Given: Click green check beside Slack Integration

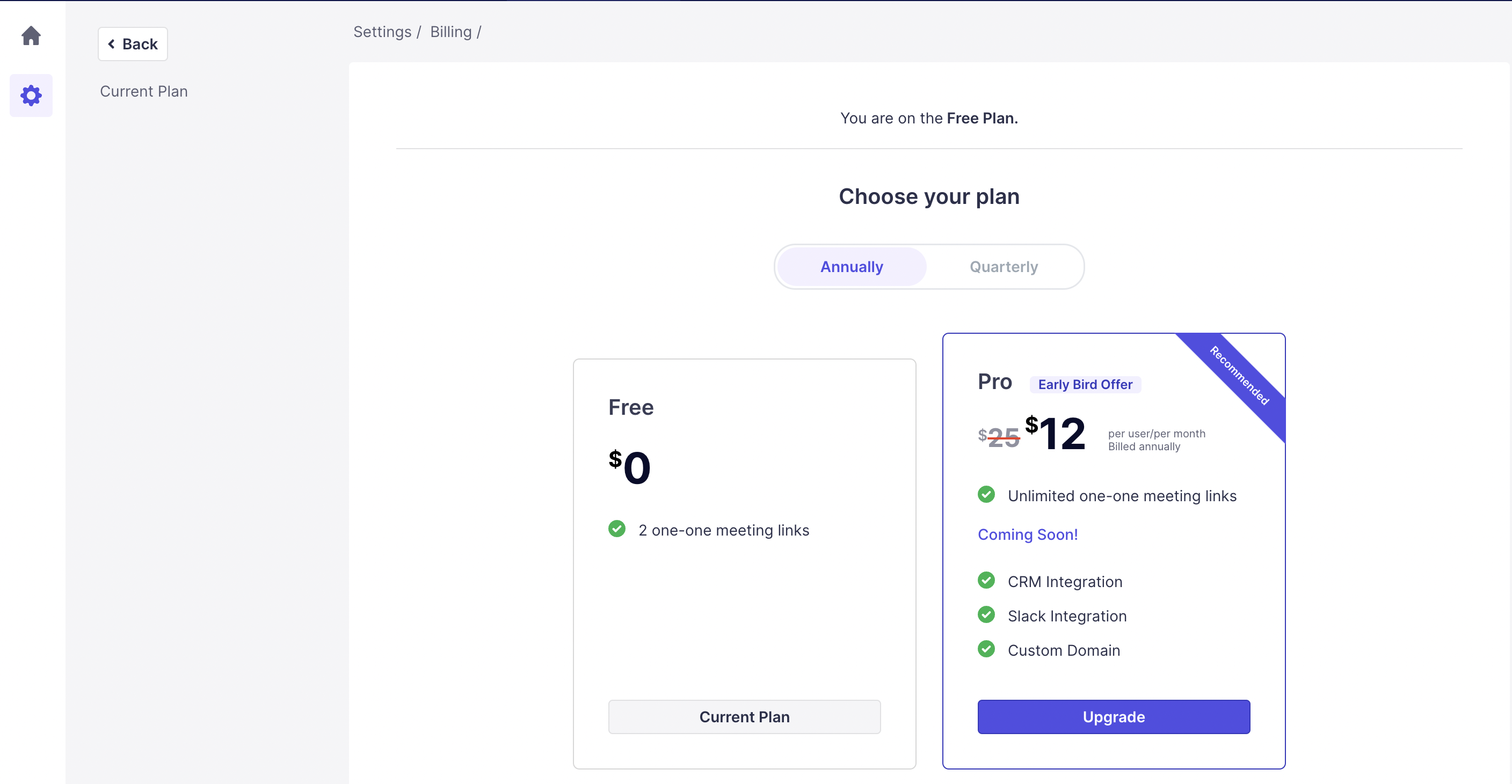Looking at the screenshot, I should (986, 615).
